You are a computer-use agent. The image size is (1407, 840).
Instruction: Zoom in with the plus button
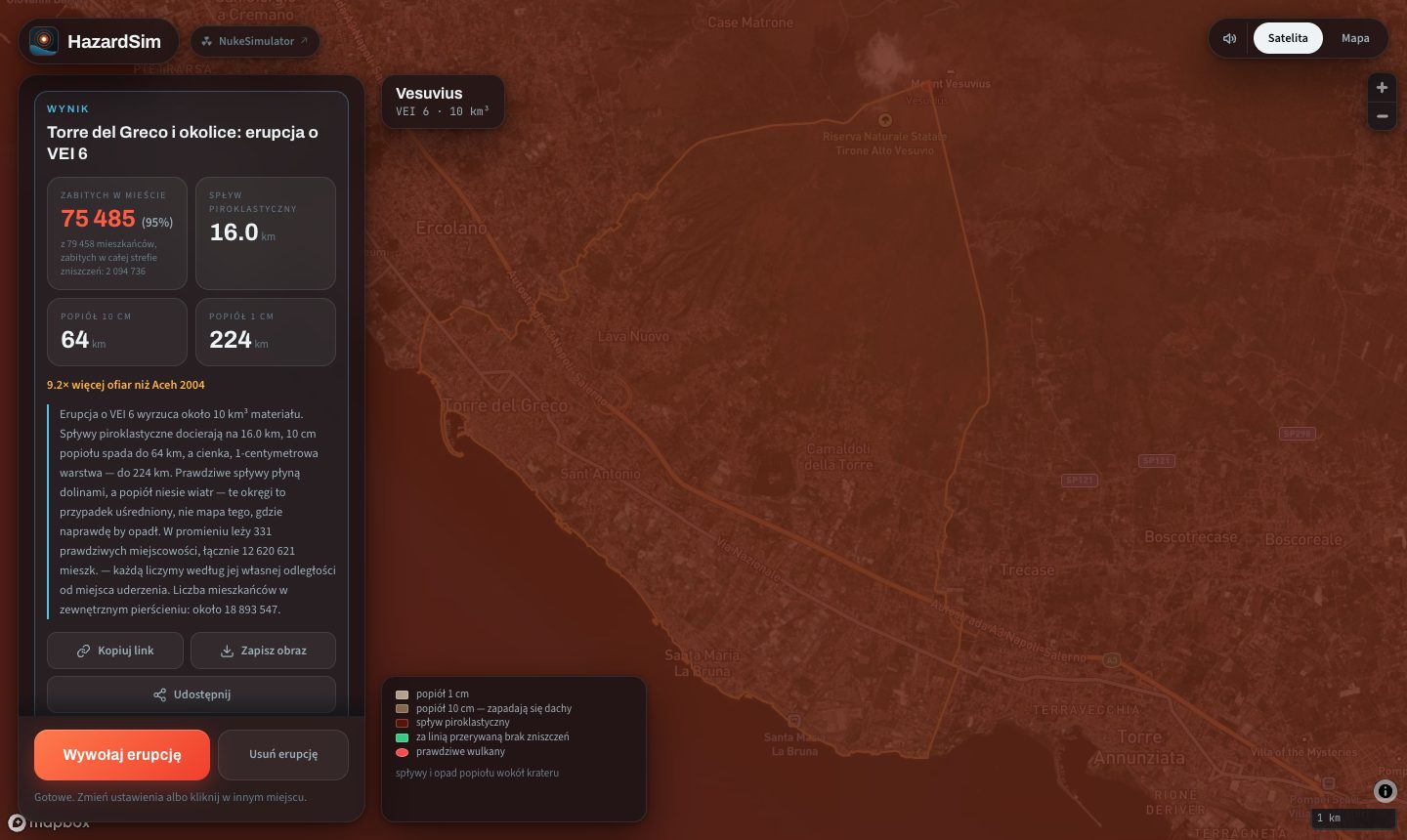pyautogui.click(x=1382, y=88)
